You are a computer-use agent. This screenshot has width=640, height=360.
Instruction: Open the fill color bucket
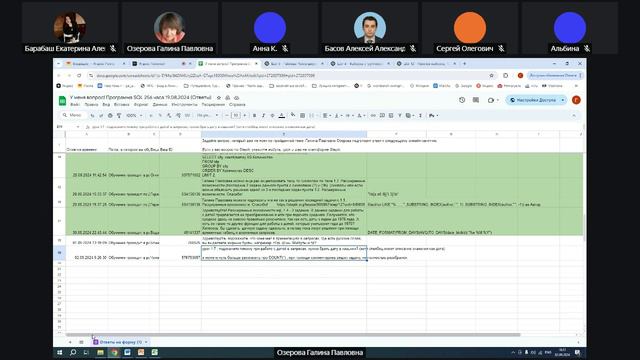pos(293,116)
